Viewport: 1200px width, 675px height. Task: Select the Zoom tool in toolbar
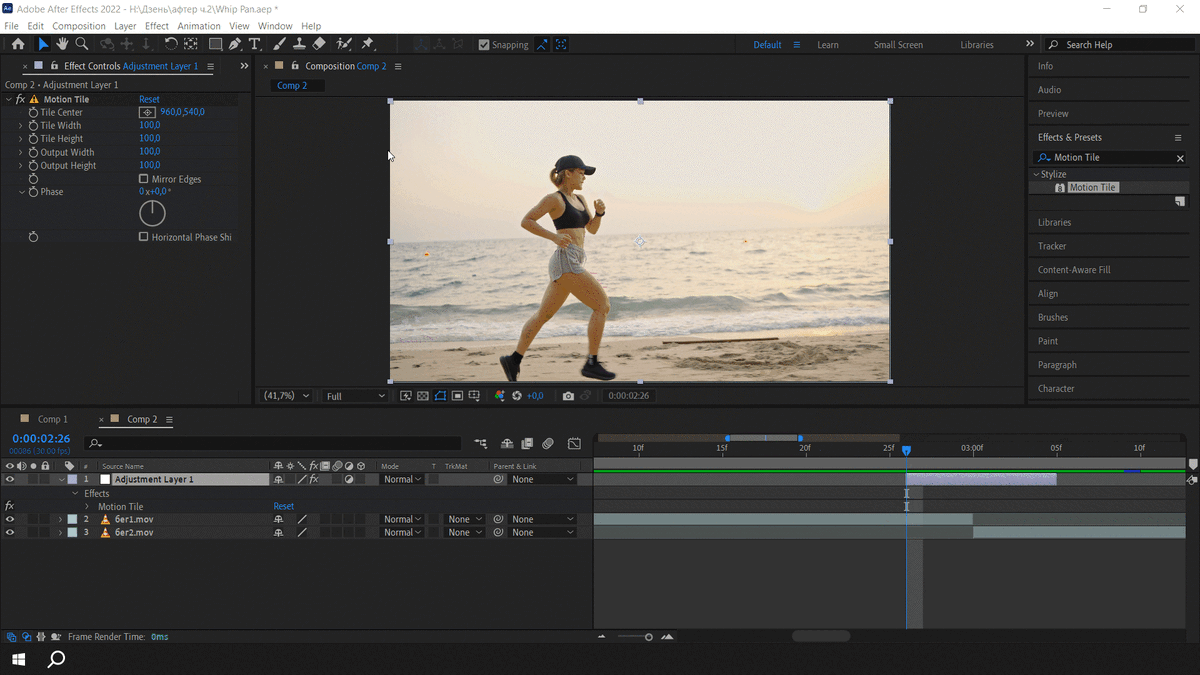pyautogui.click(x=82, y=44)
